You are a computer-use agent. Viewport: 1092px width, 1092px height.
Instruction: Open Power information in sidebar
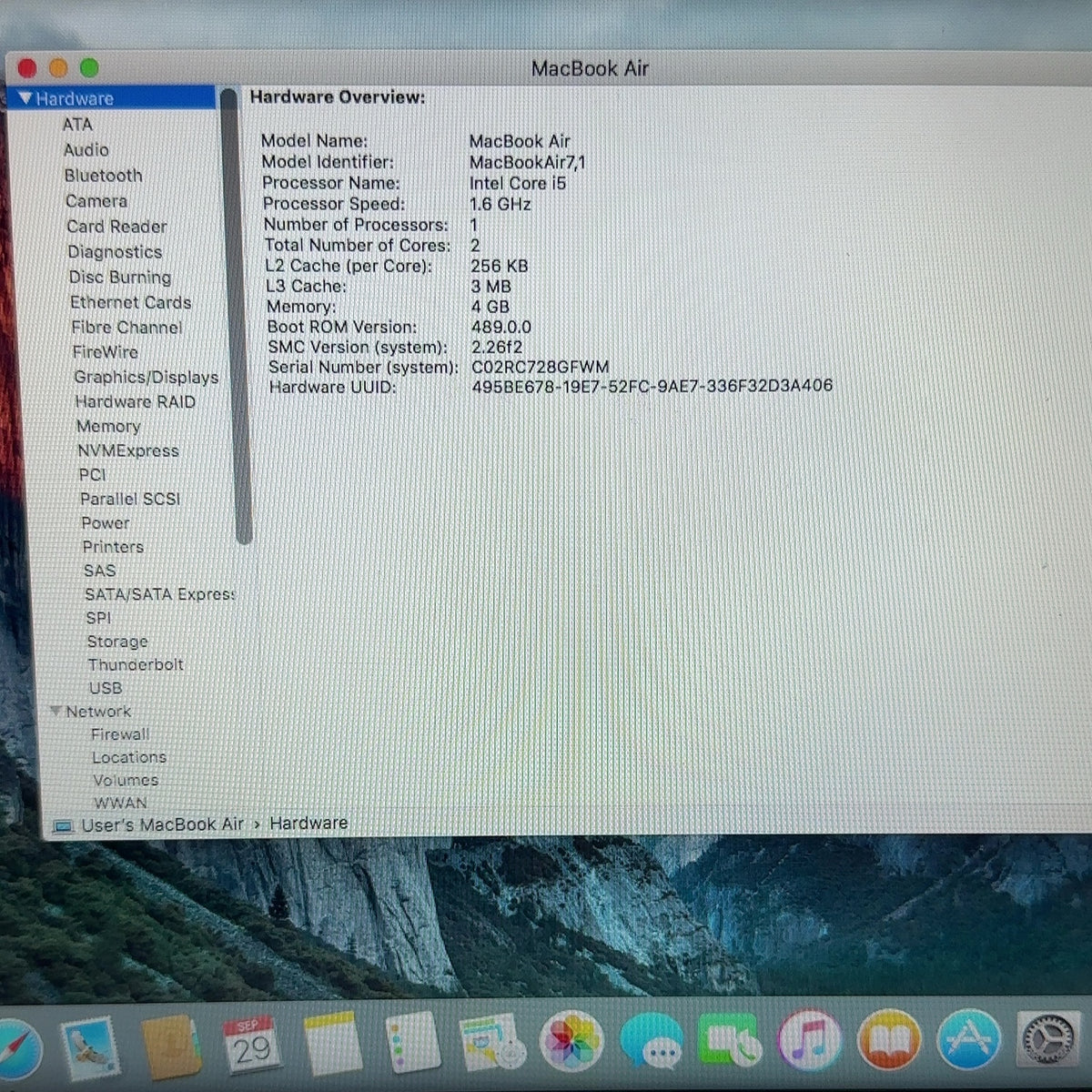point(106,522)
